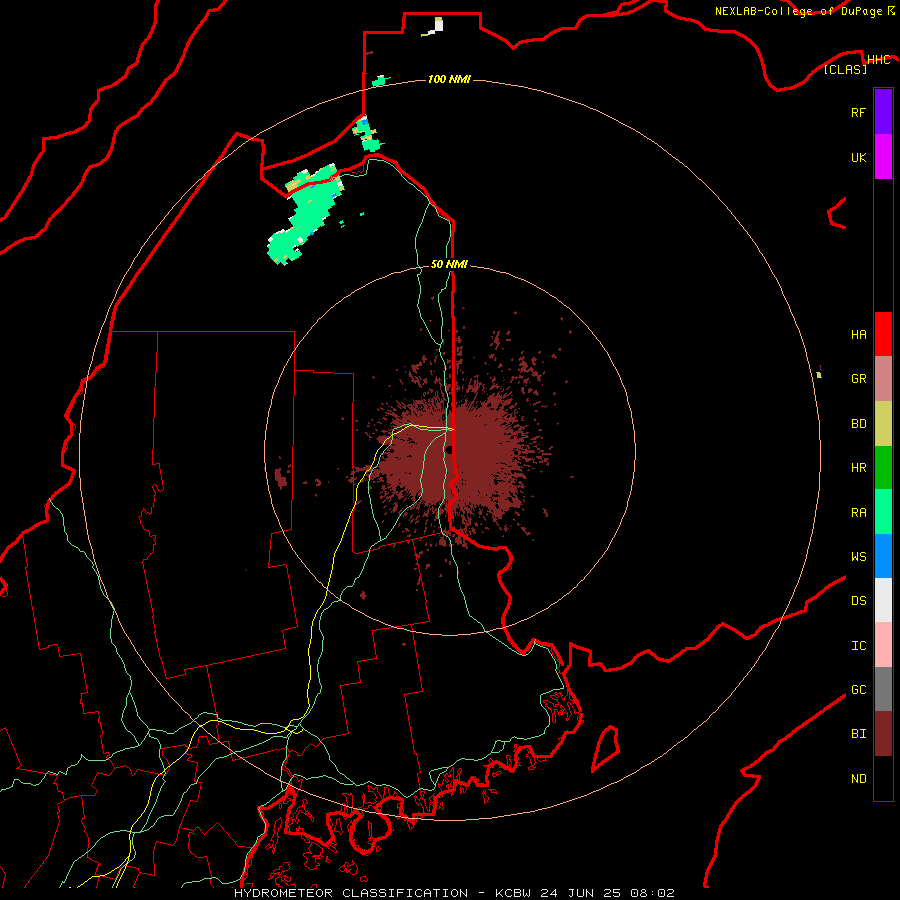
Task: Click the HHC product label
Action: [x=878, y=60]
